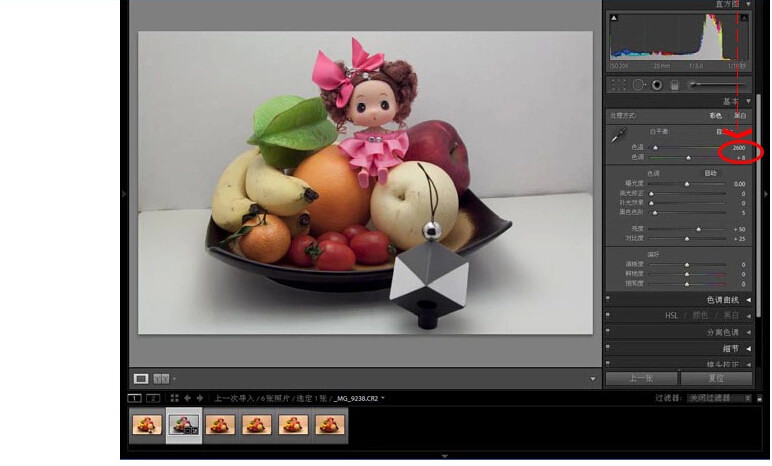The width and height of the screenshot is (772, 466).
Task: Toggle the filter lock switch beside filter dropdown
Action: pyautogui.click(x=759, y=398)
